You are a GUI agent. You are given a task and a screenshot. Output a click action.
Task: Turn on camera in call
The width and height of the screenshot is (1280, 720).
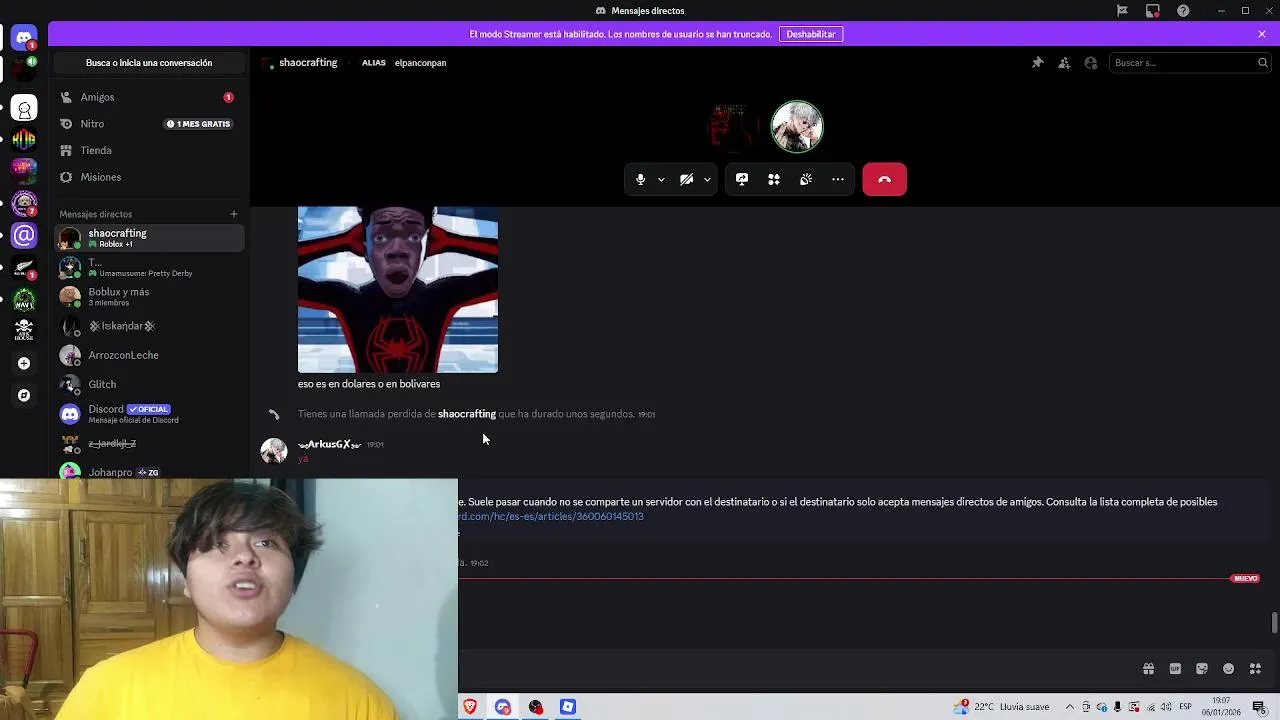(687, 179)
